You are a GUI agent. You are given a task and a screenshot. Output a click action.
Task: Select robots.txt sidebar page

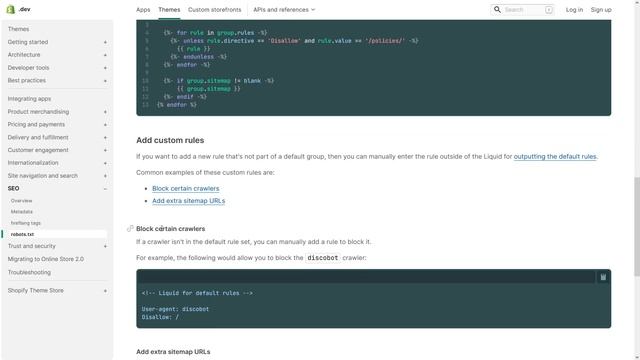coord(22,234)
